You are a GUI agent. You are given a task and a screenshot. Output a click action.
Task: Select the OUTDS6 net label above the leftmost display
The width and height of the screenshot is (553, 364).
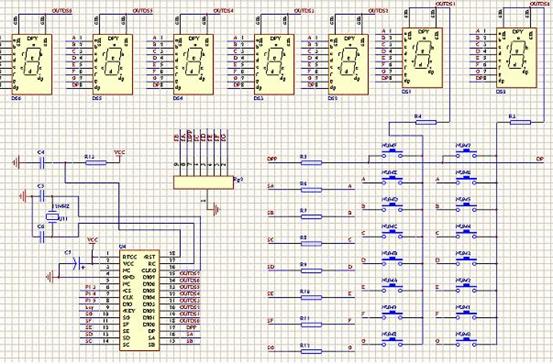(62, 11)
